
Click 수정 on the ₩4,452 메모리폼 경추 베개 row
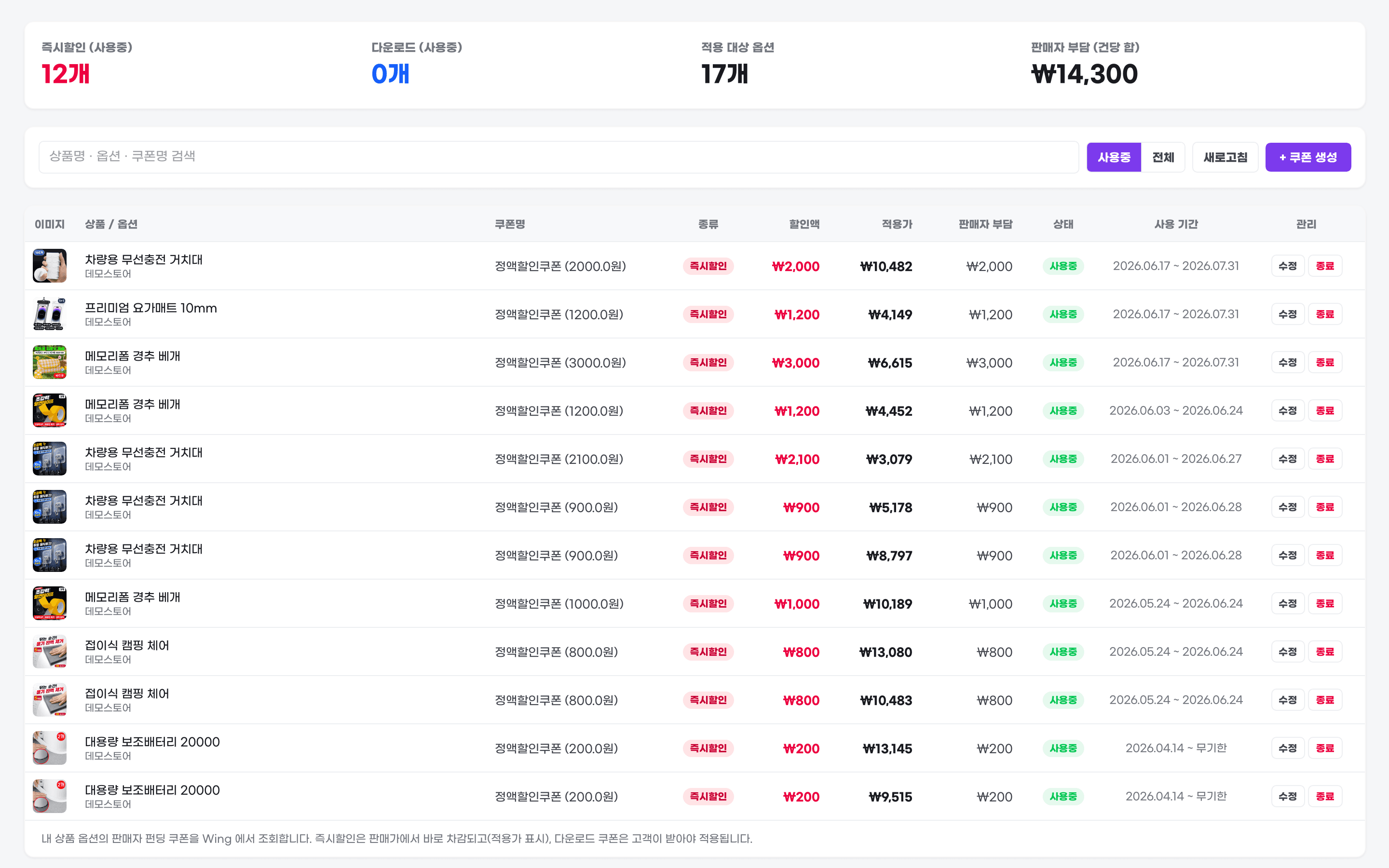point(1287,410)
